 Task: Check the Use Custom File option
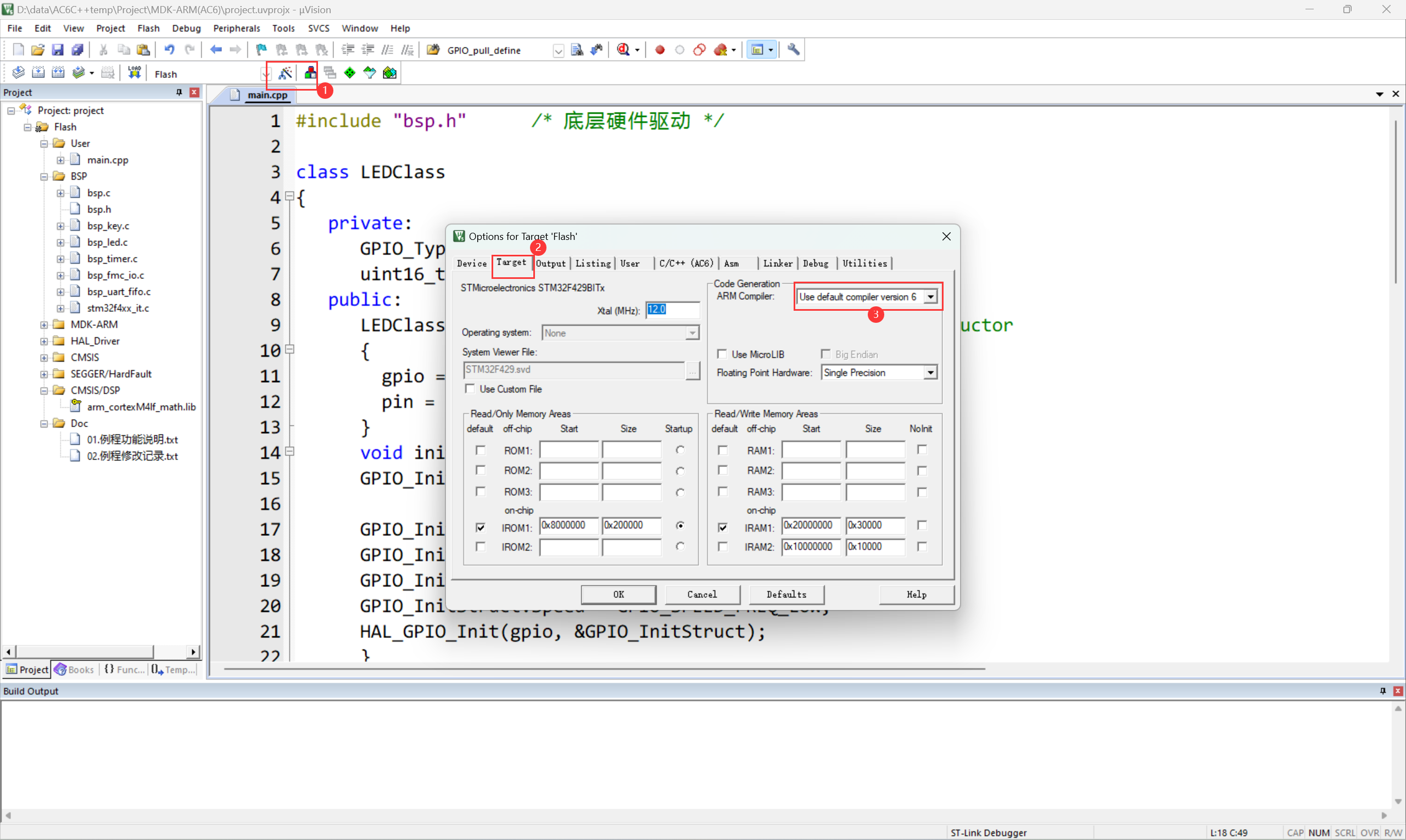[x=470, y=389]
